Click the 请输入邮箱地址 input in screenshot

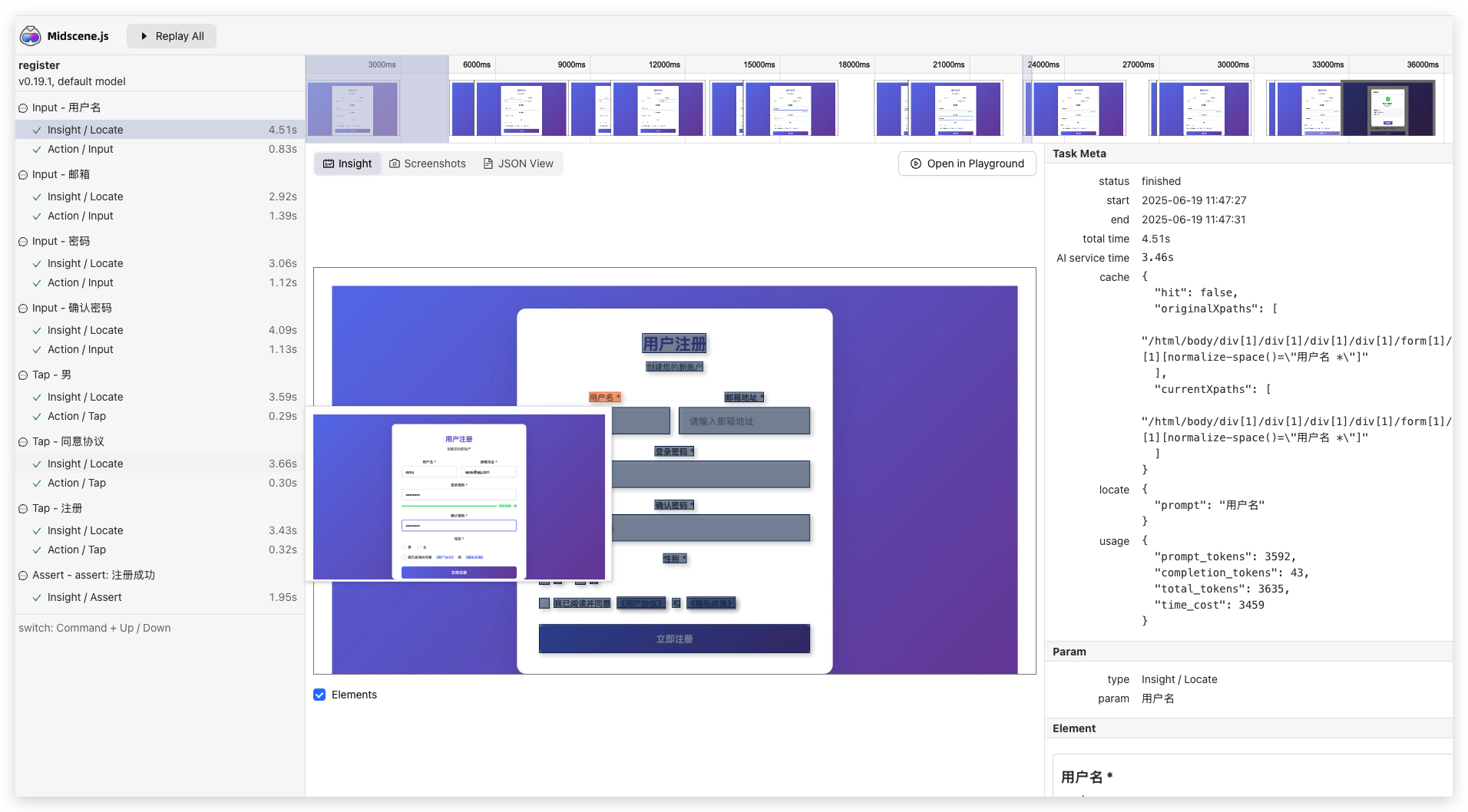[744, 421]
